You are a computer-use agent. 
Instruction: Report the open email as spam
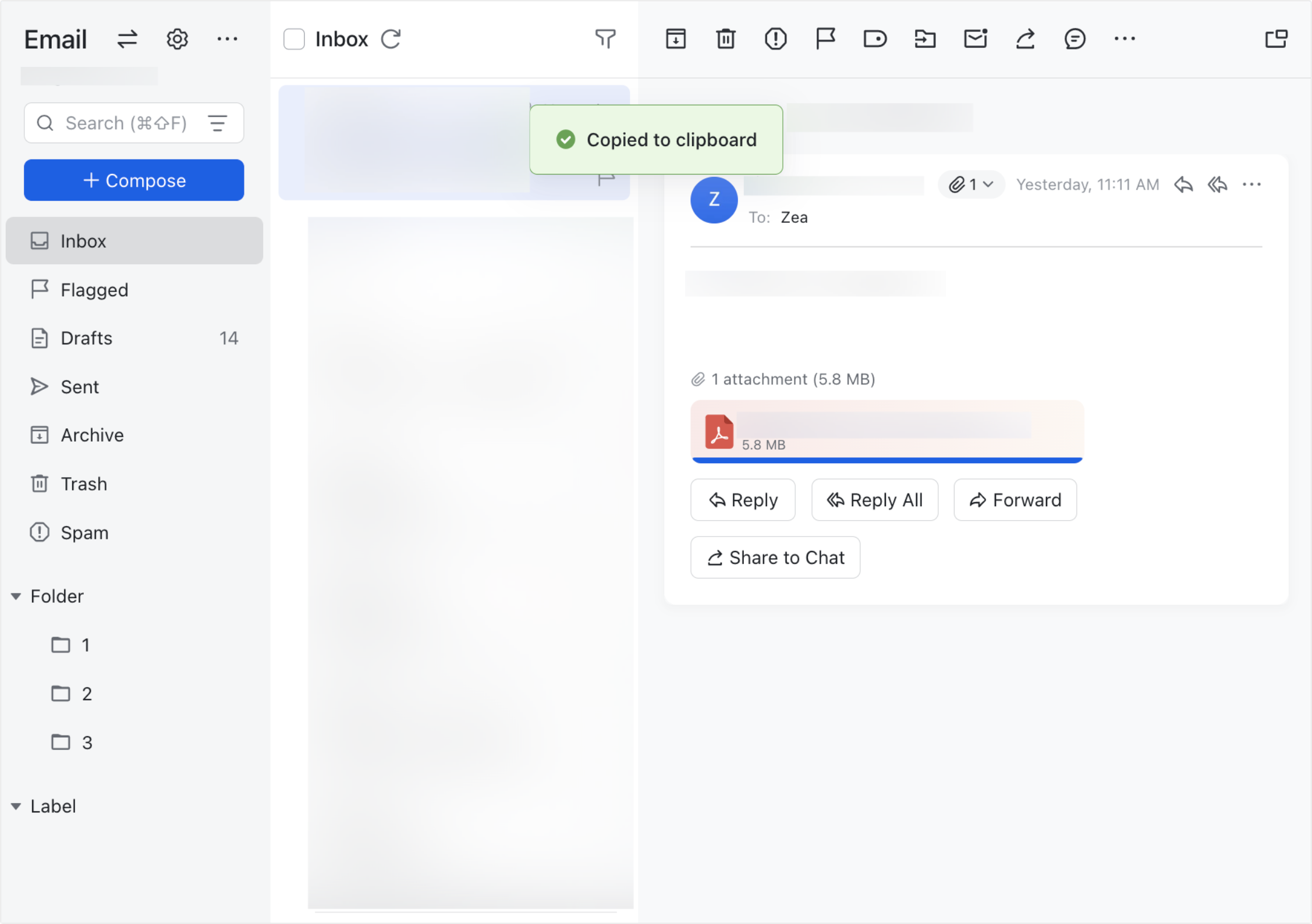[x=775, y=38]
